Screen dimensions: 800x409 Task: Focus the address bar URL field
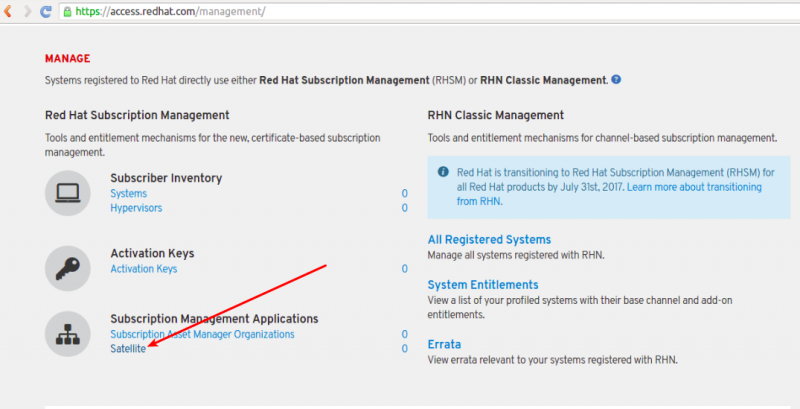pyautogui.click(x=429, y=11)
